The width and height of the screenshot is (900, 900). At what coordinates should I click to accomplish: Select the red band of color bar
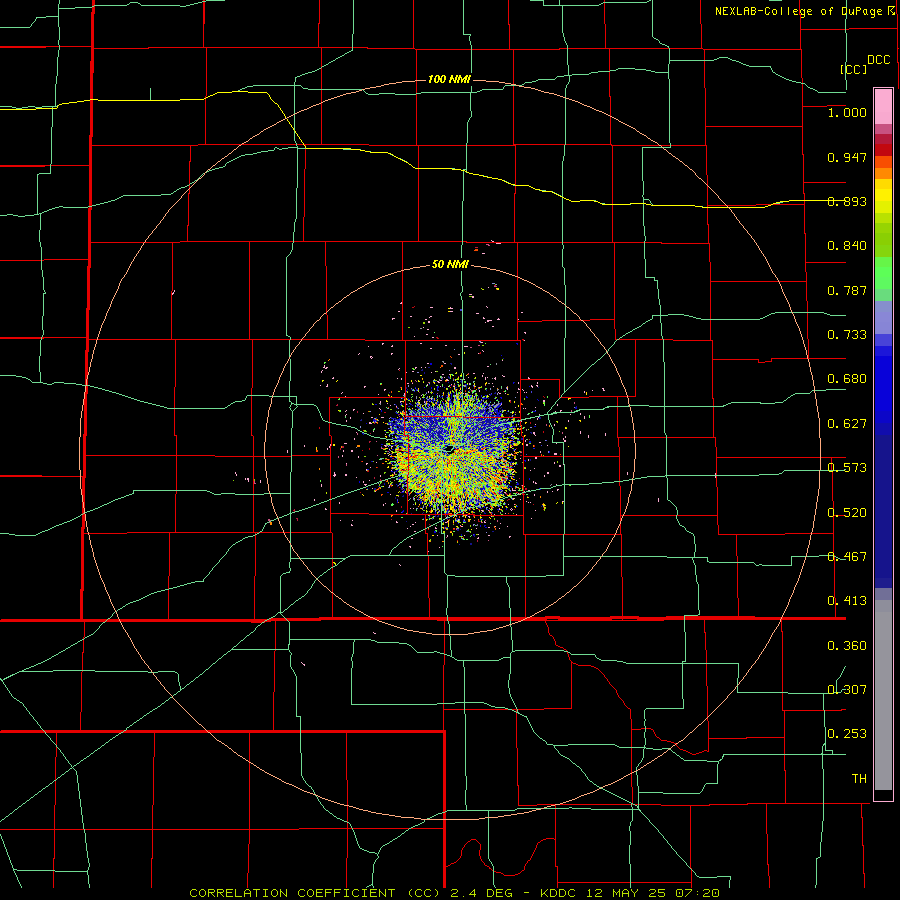tap(883, 150)
